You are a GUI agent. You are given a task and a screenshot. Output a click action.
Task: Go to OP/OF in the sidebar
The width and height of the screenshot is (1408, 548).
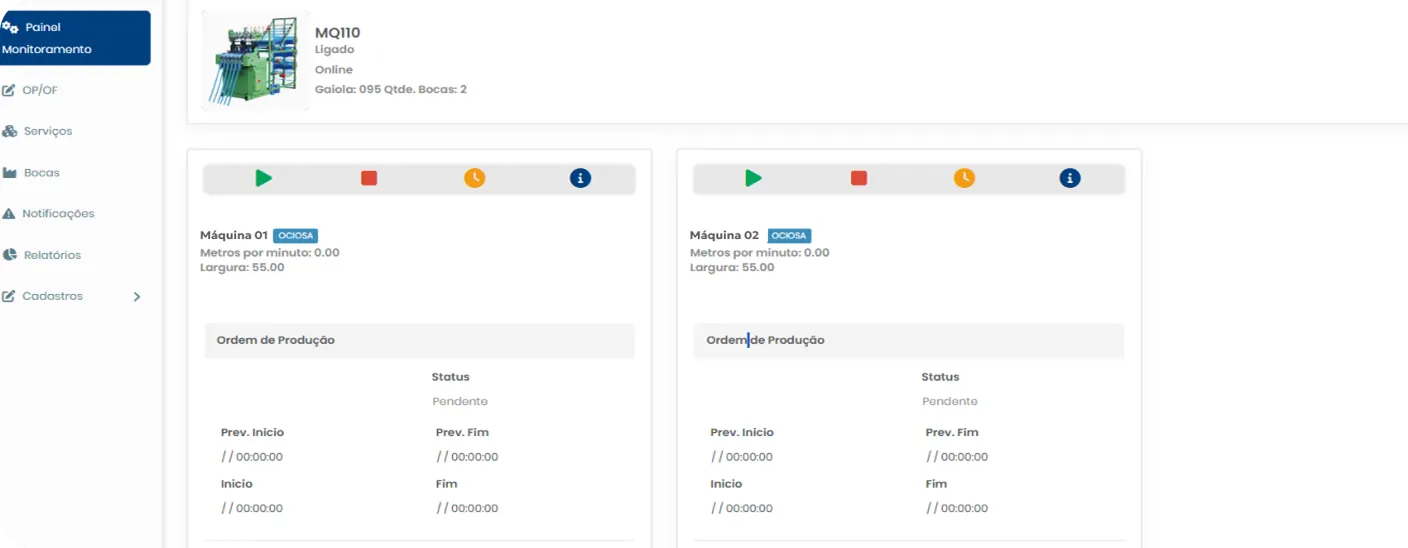[40, 90]
